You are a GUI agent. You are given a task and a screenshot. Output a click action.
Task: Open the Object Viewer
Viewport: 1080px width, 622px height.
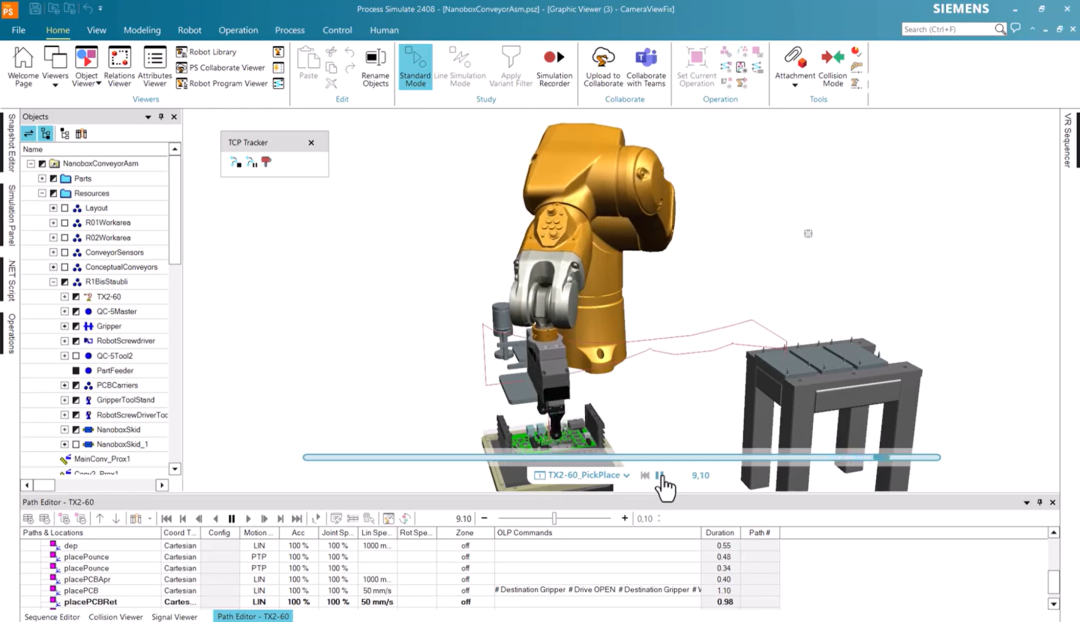[86, 66]
